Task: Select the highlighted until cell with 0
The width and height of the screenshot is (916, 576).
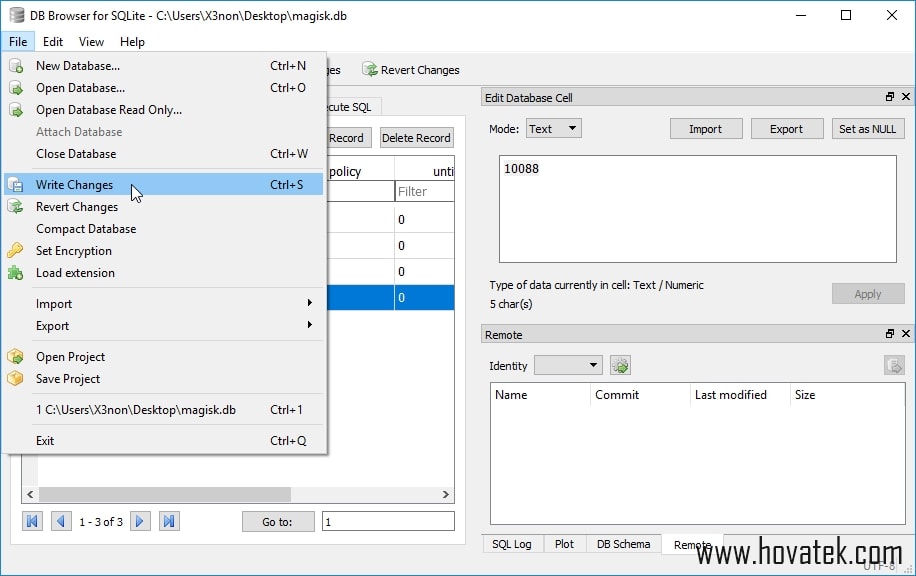Action: 424,297
